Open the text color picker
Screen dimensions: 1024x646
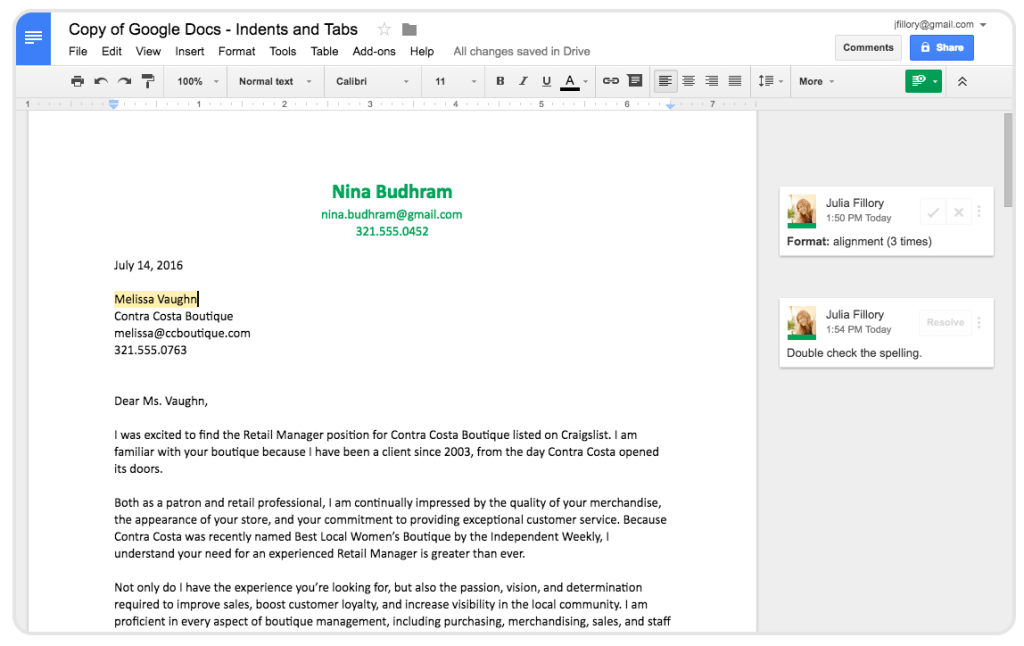click(x=571, y=81)
